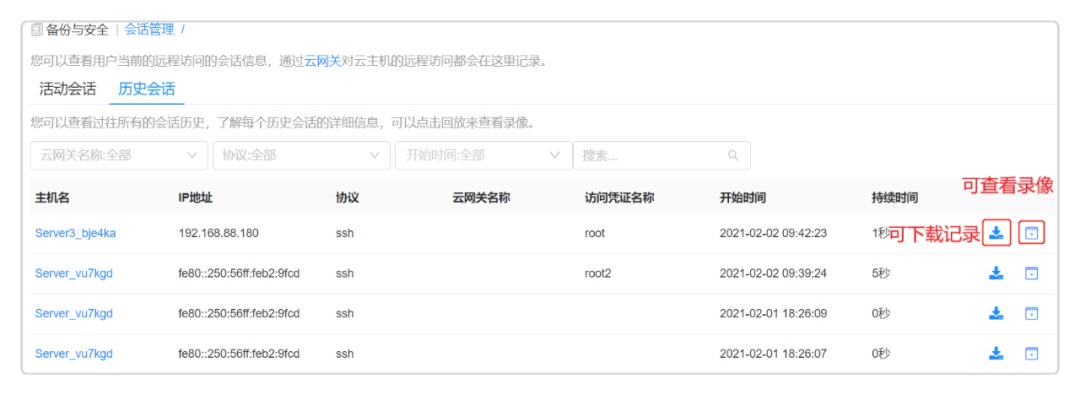
Task: Select IP address 192.168.88.180
Action: [218, 233]
